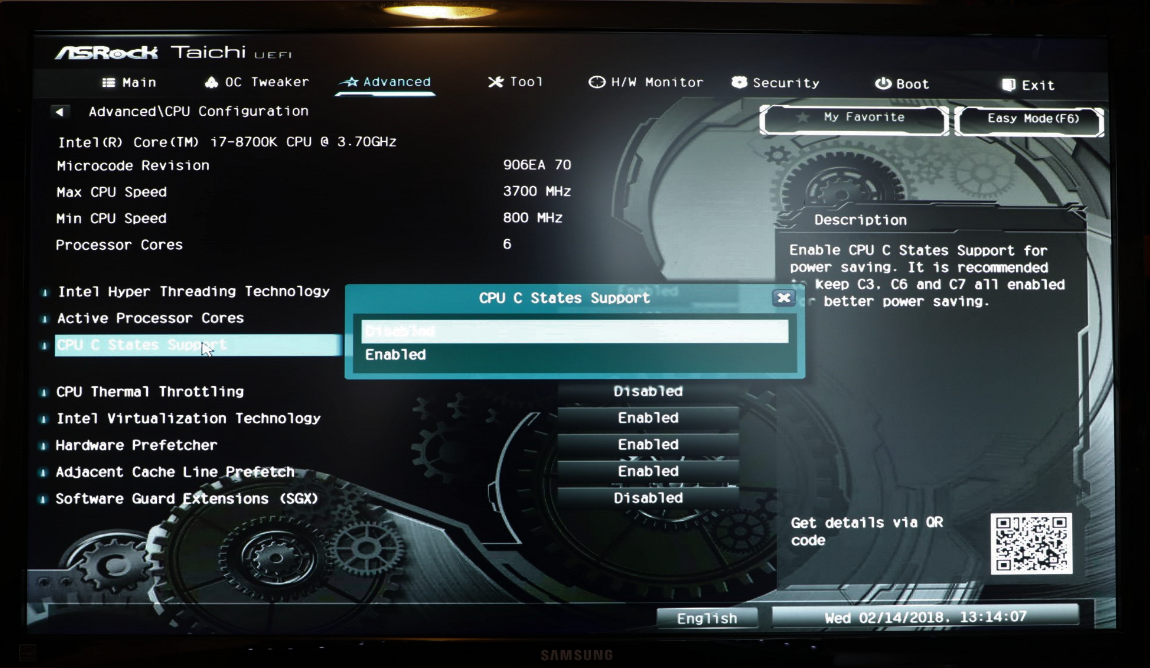1150x668 pixels.
Task: Open Intel Virtualization Technology Enabled value box
Action: pyautogui.click(x=648, y=418)
